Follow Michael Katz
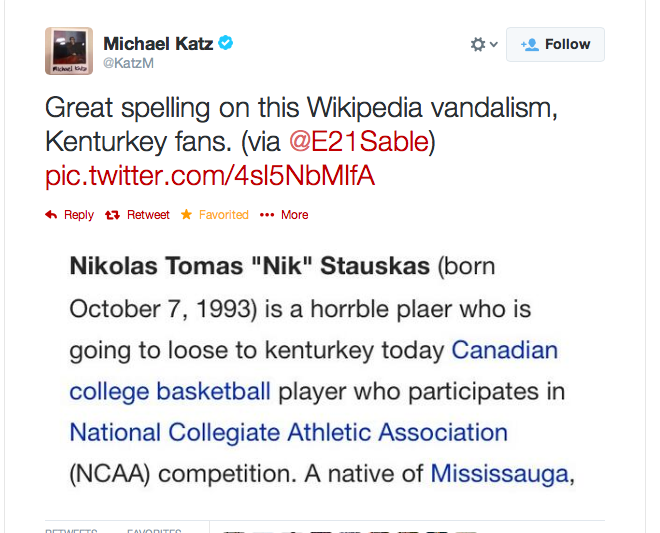 point(555,44)
